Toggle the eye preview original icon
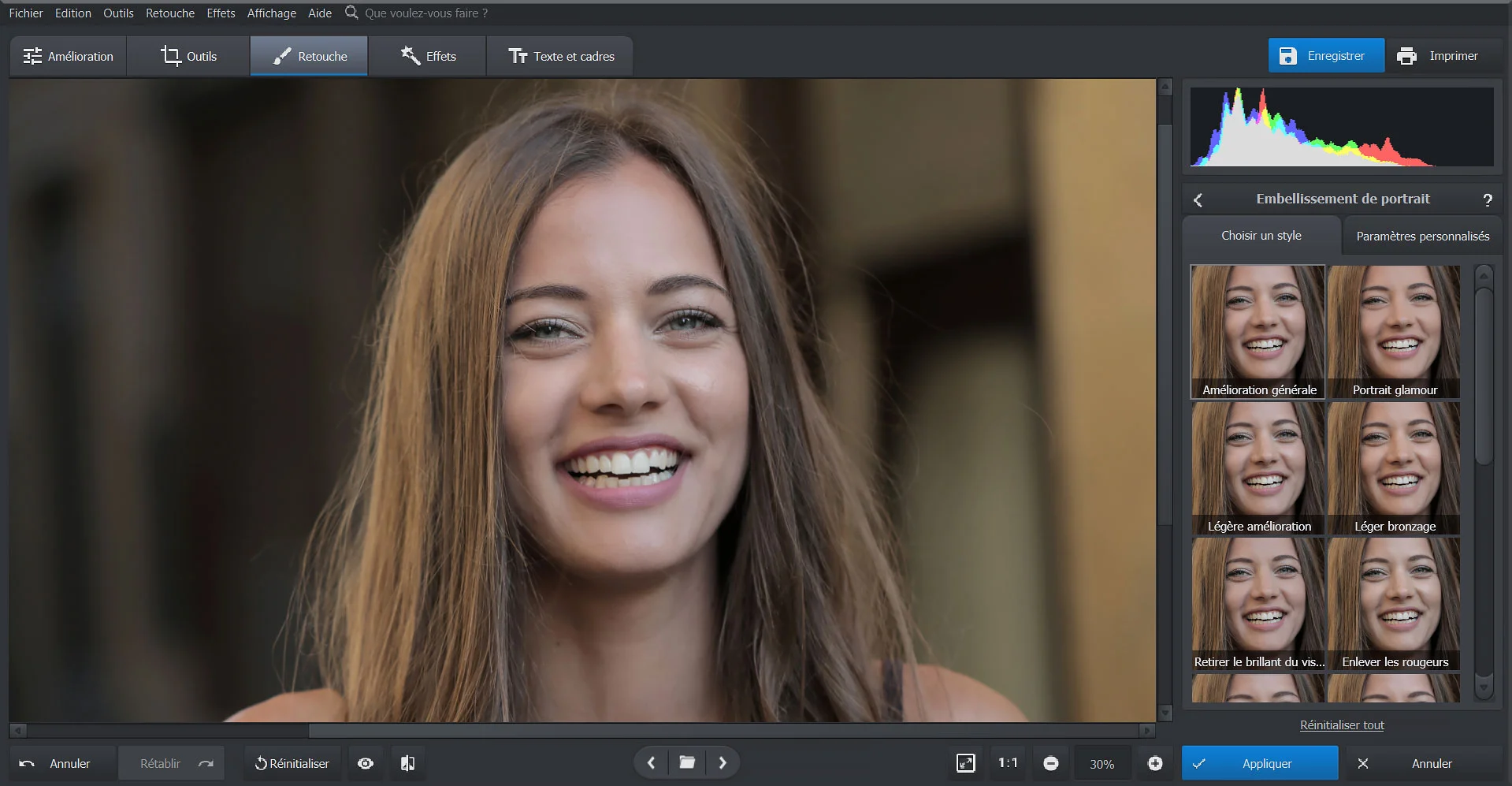Screen dimensions: 1512x786 point(366,763)
